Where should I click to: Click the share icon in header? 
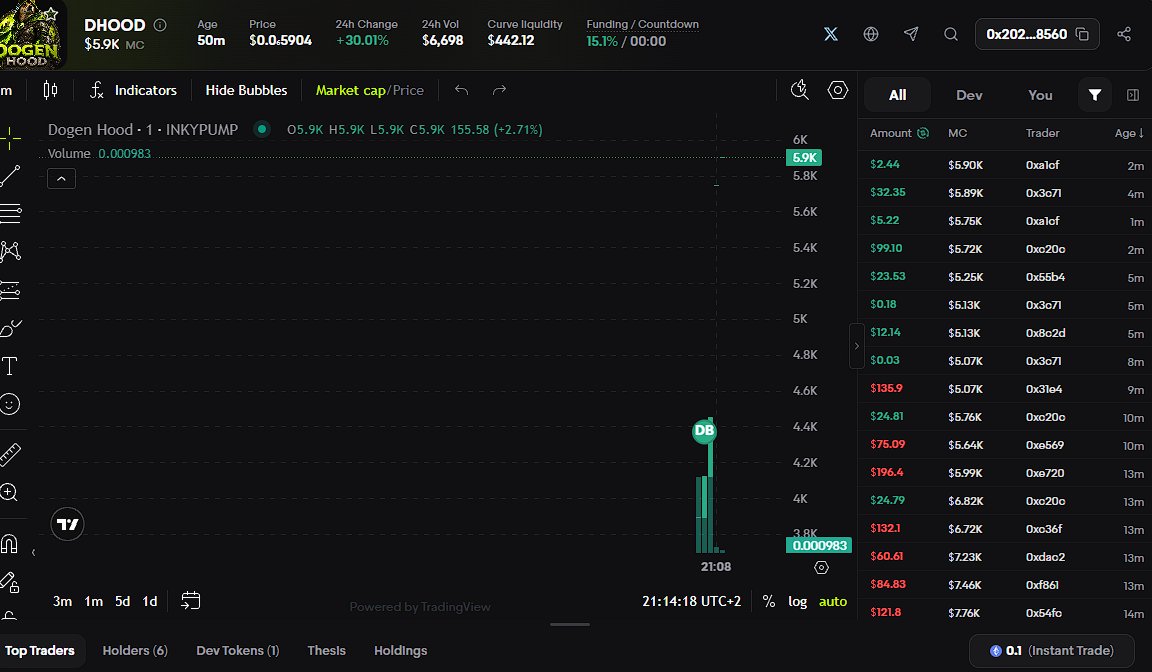[x=1123, y=34]
